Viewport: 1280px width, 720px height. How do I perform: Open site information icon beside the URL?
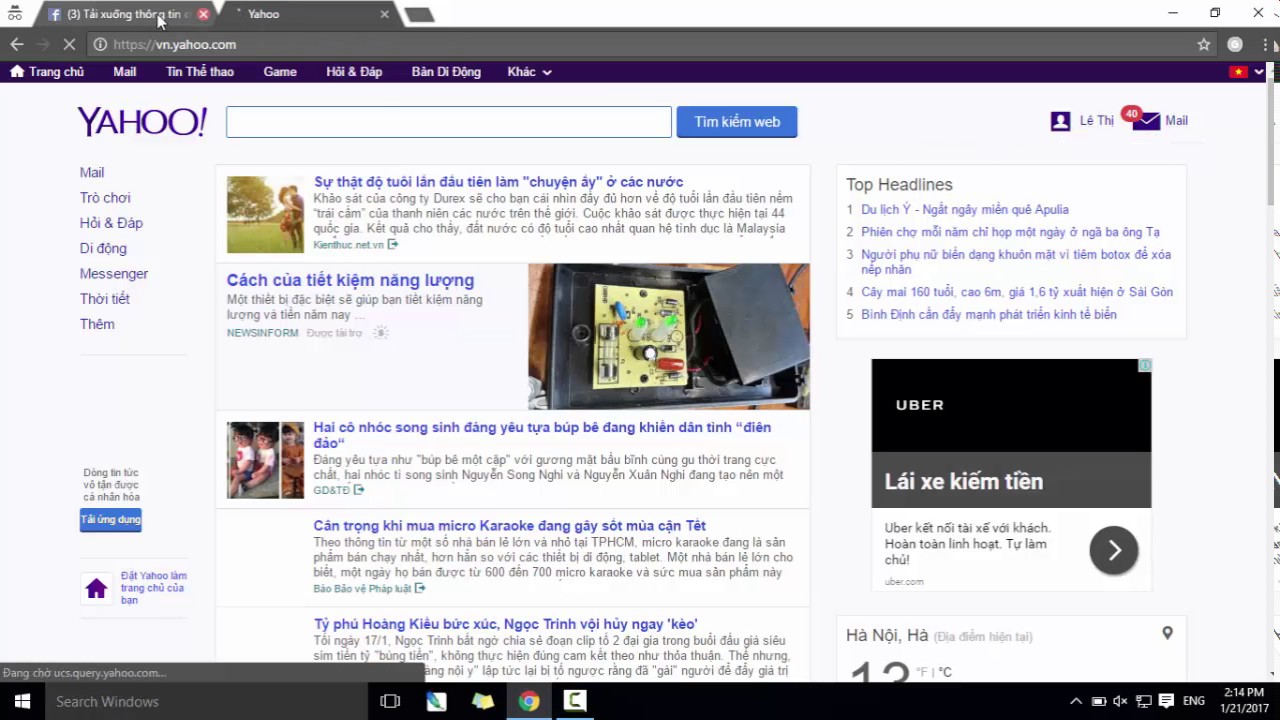tap(100, 44)
